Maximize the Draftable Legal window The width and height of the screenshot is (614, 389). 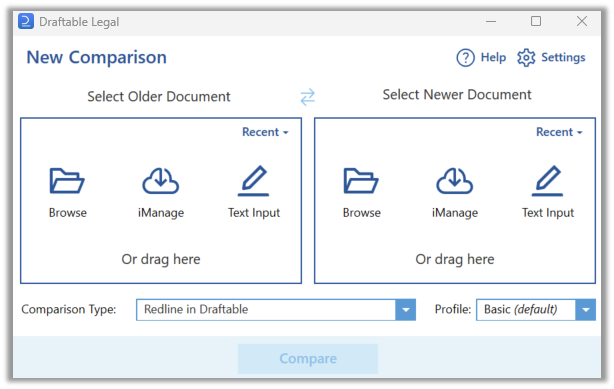coord(536,21)
